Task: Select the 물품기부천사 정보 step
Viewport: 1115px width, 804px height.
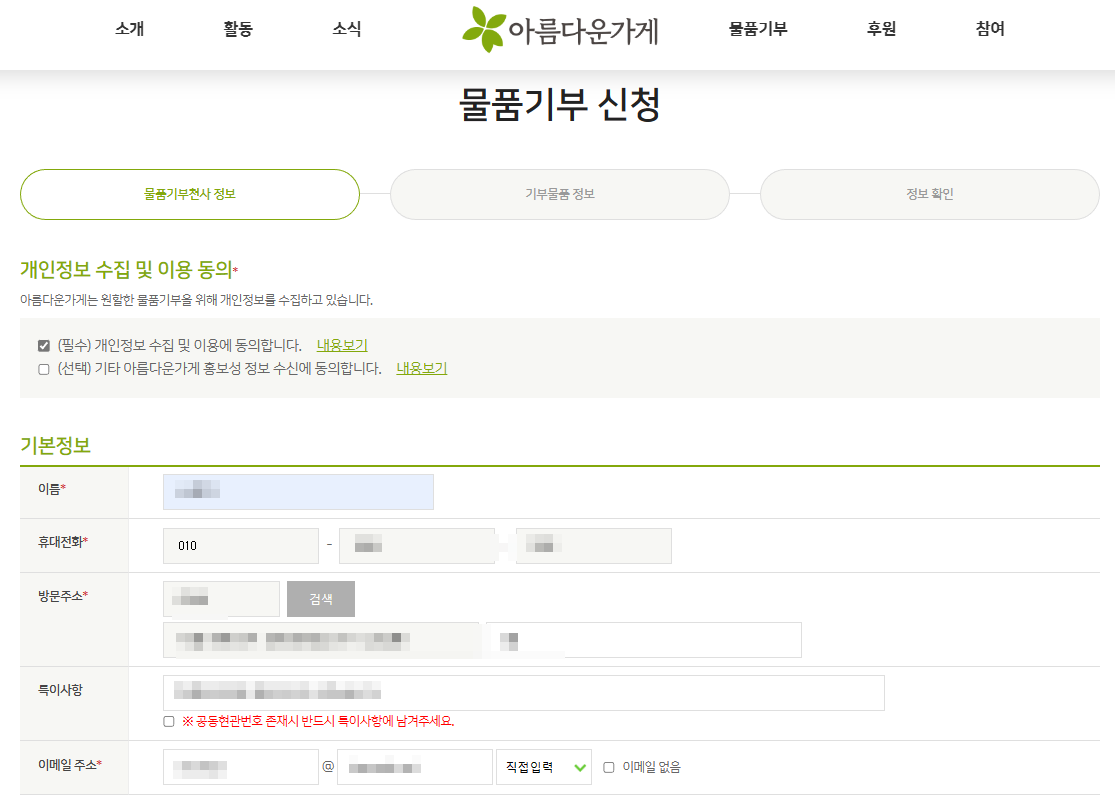Action: [x=190, y=194]
